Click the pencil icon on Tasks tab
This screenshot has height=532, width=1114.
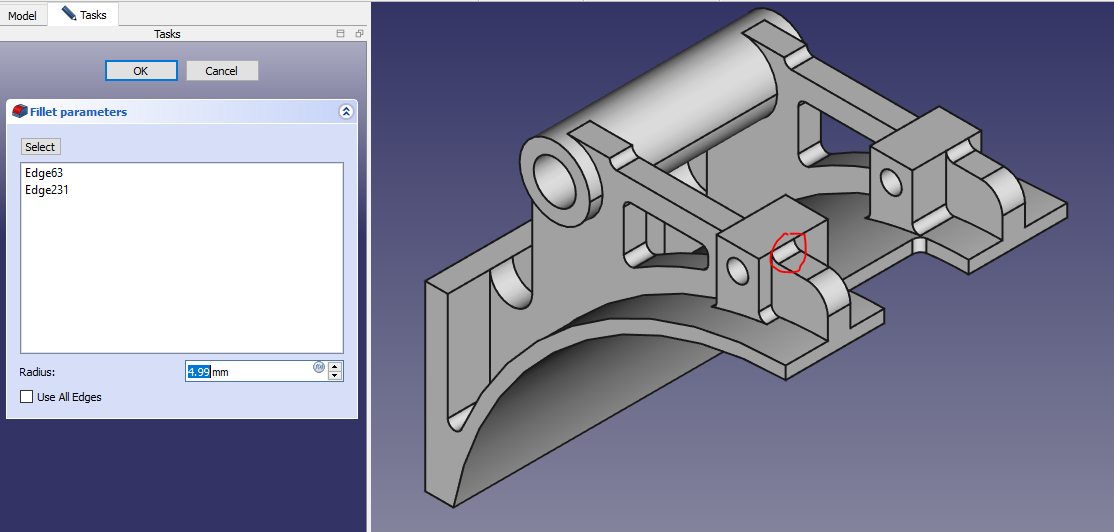pyautogui.click(x=69, y=14)
